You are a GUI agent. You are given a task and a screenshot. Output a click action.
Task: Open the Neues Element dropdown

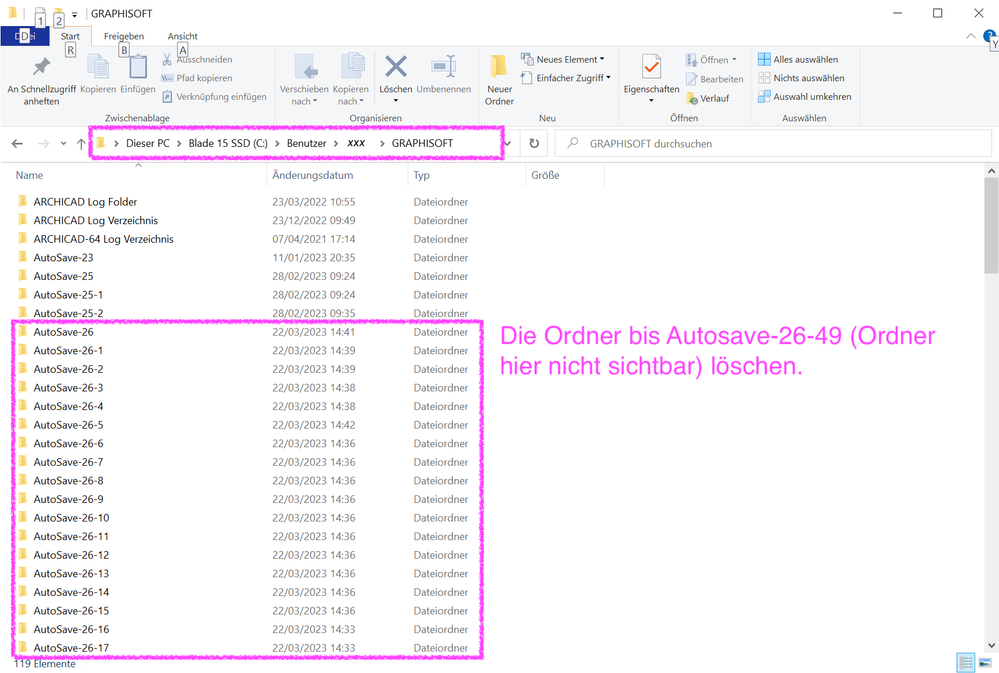(563, 59)
